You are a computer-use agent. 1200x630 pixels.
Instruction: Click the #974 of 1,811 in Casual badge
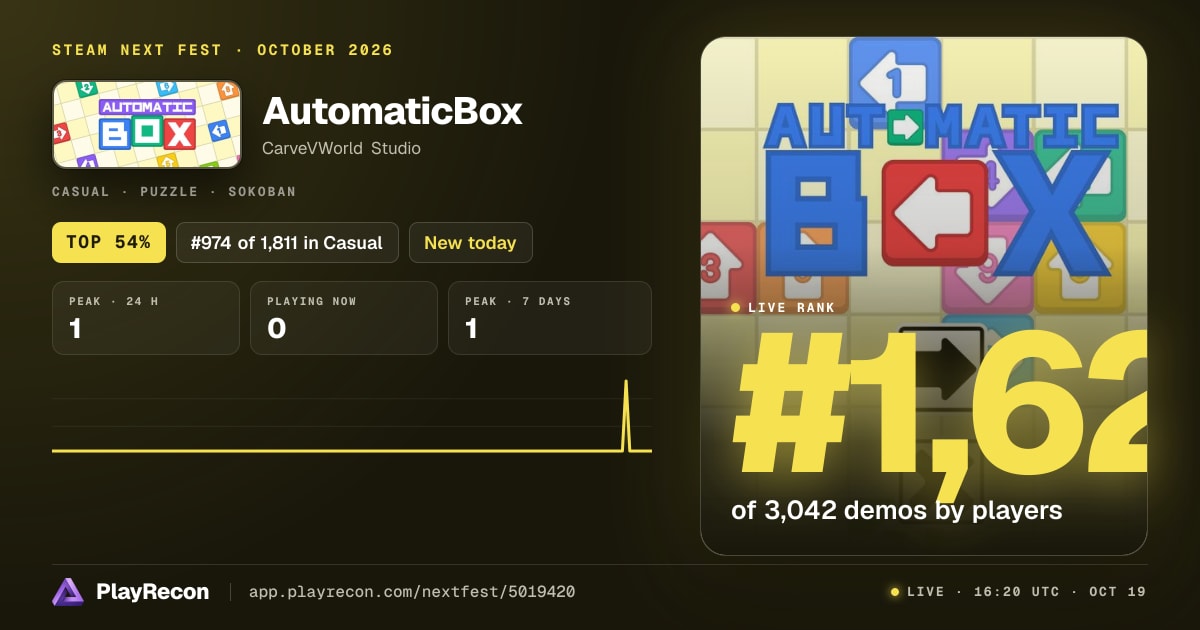[287, 242]
